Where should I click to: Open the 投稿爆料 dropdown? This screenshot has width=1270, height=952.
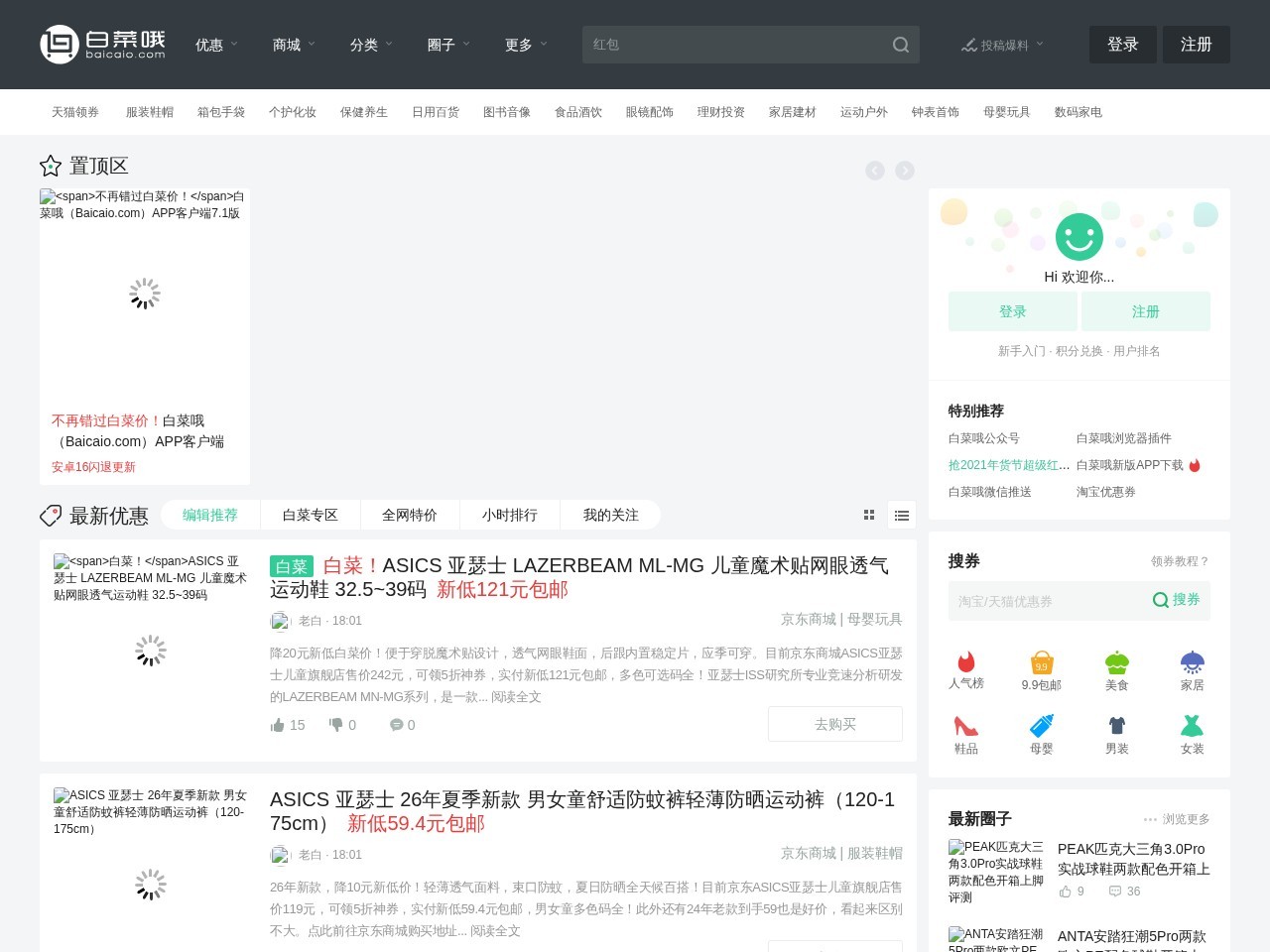click(1002, 45)
